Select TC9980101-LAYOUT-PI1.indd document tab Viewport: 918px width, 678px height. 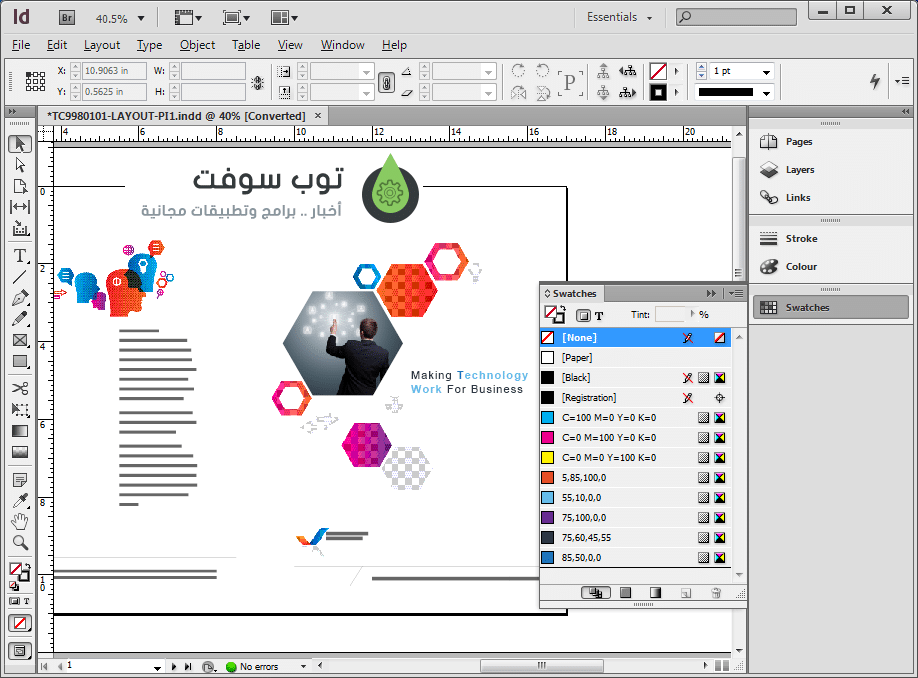176,116
